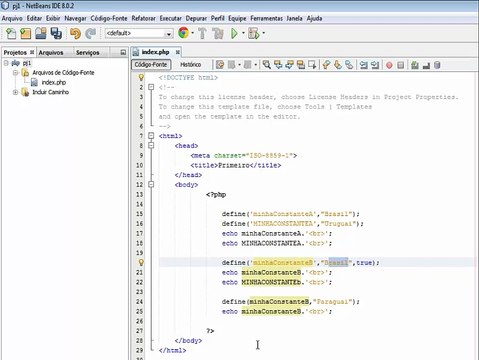Open the Código-Fonte menu

click(109, 18)
